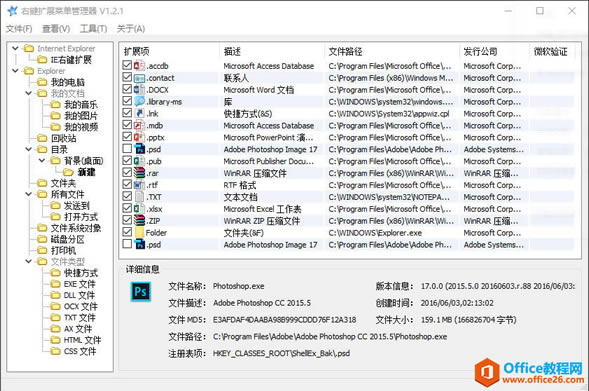
Task: Uncheck the .DOCX extension checkbox
Action: [127, 89]
